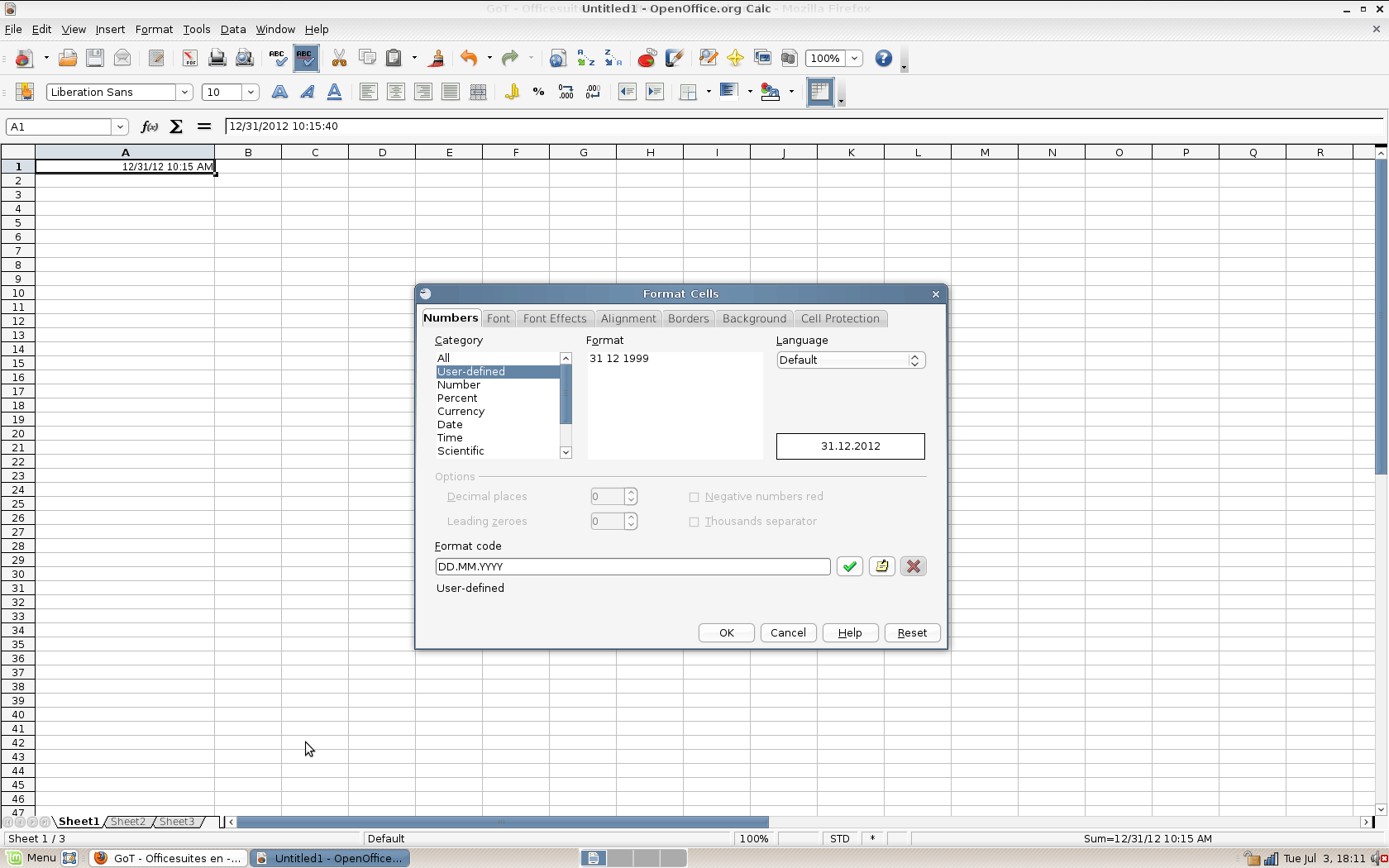Screen dimensions: 1389x868
Task: Remove format code with X button
Action: tap(914, 566)
